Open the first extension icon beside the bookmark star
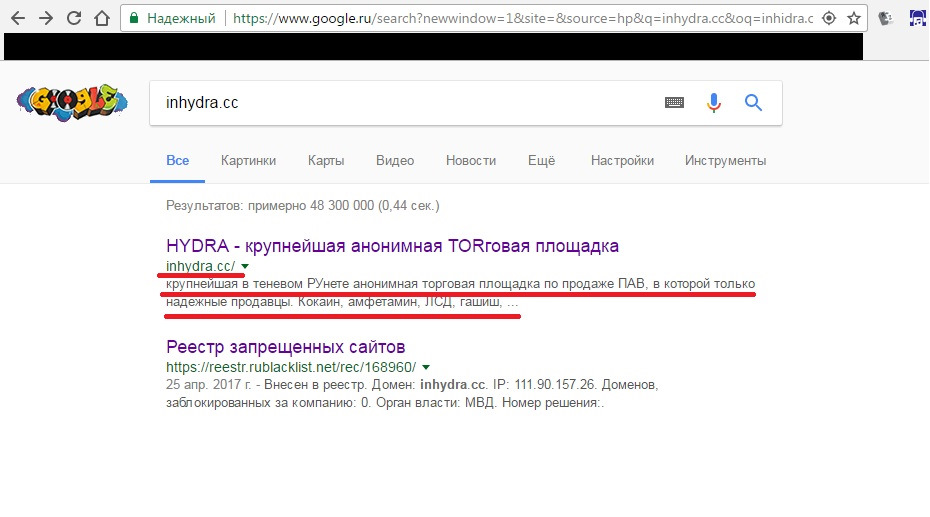930x517 pixels. tap(886, 18)
